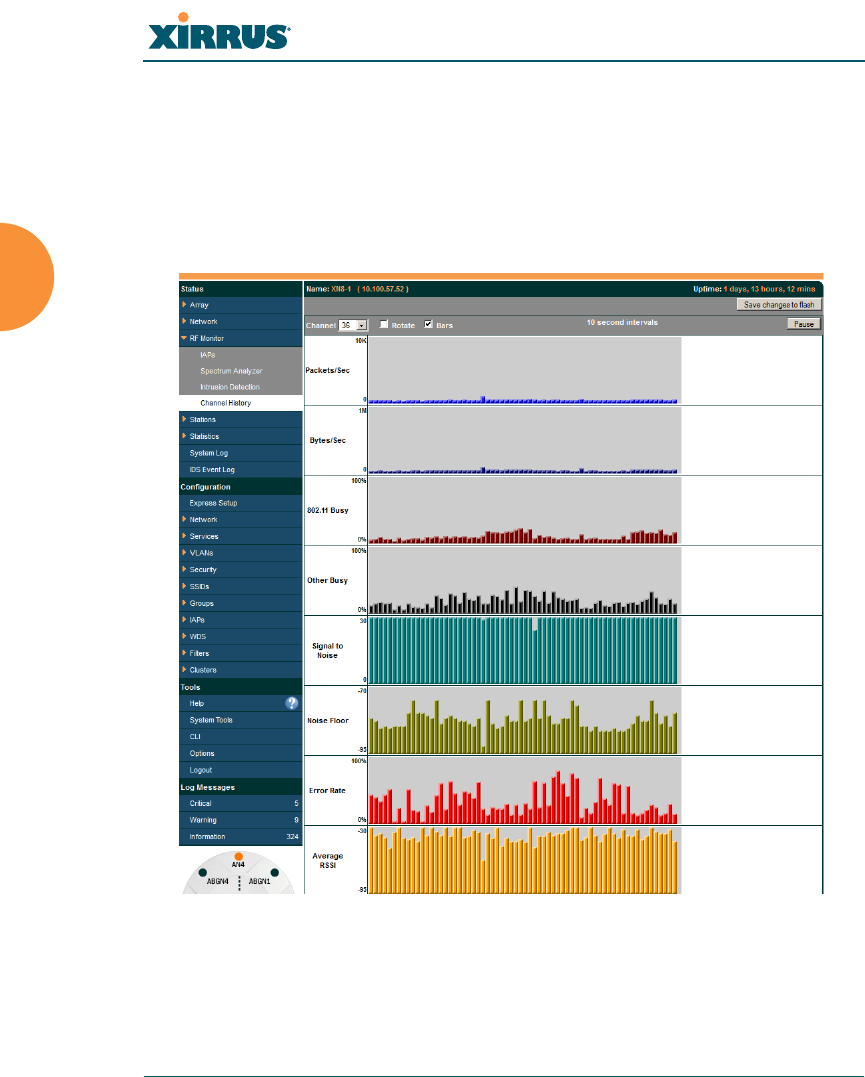865x1077 pixels.
Task: Open the CLI tool
Action: pyautogui.click(x=240, y=737)
